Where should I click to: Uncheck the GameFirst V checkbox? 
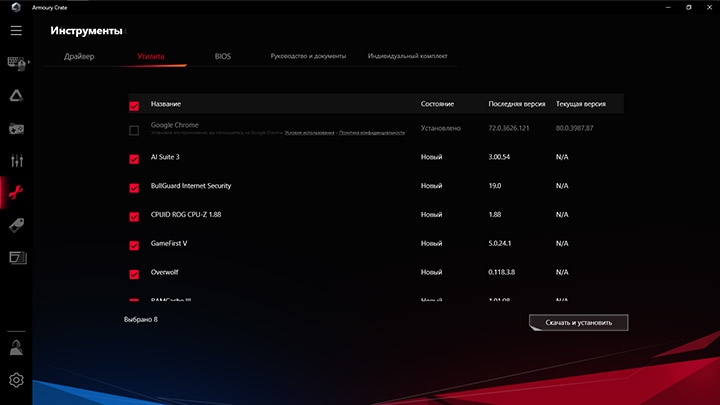(134, 246)
